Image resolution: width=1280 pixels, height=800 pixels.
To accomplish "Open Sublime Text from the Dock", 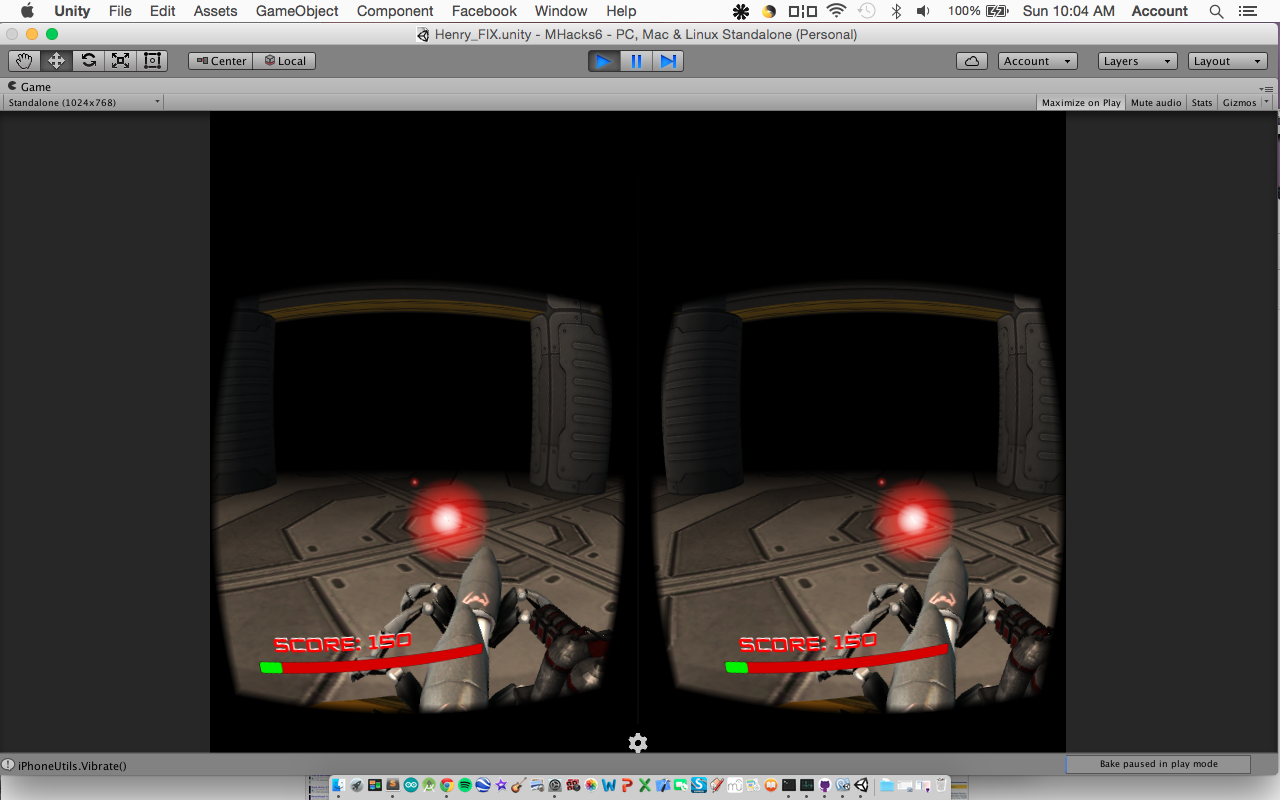I will (393, 785).
